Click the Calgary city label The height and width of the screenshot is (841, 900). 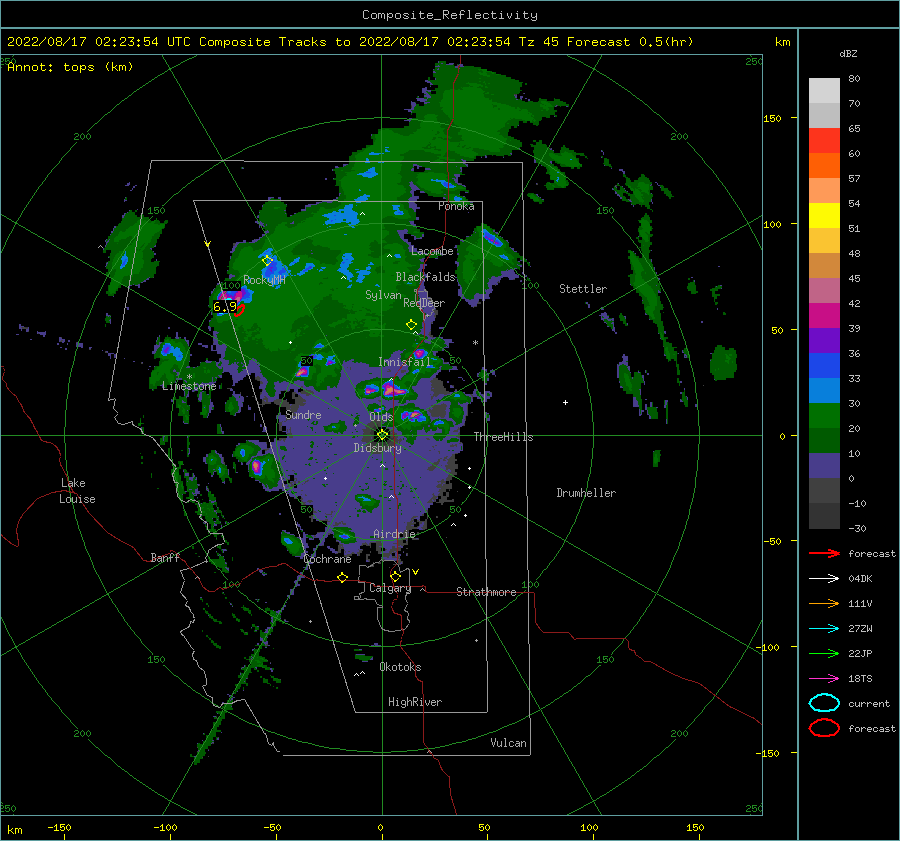390,588
